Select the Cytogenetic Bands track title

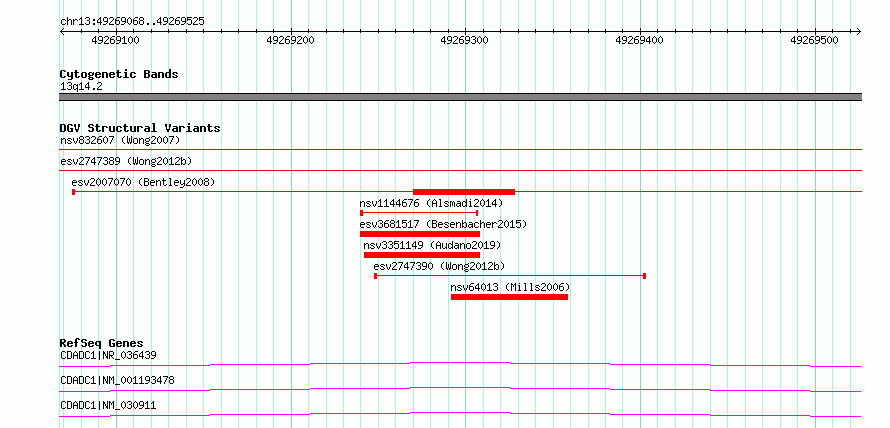click(119, 74)
